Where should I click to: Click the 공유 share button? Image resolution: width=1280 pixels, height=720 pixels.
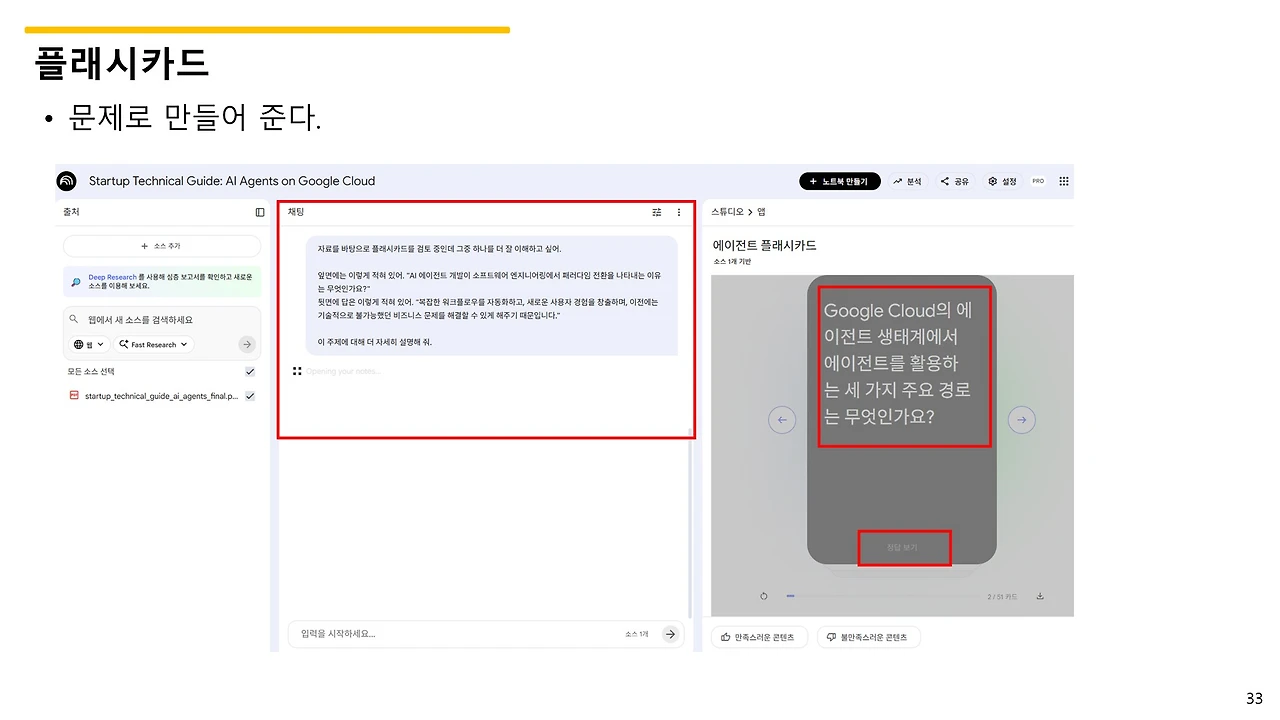point(955,181)
